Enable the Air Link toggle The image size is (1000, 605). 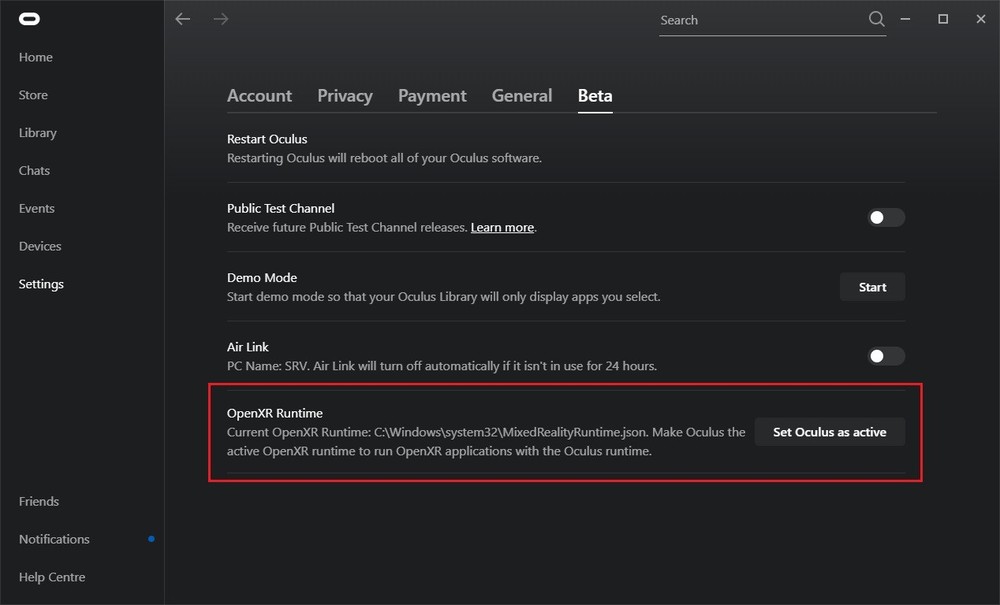pyautogui.click(x=886, y=356)
